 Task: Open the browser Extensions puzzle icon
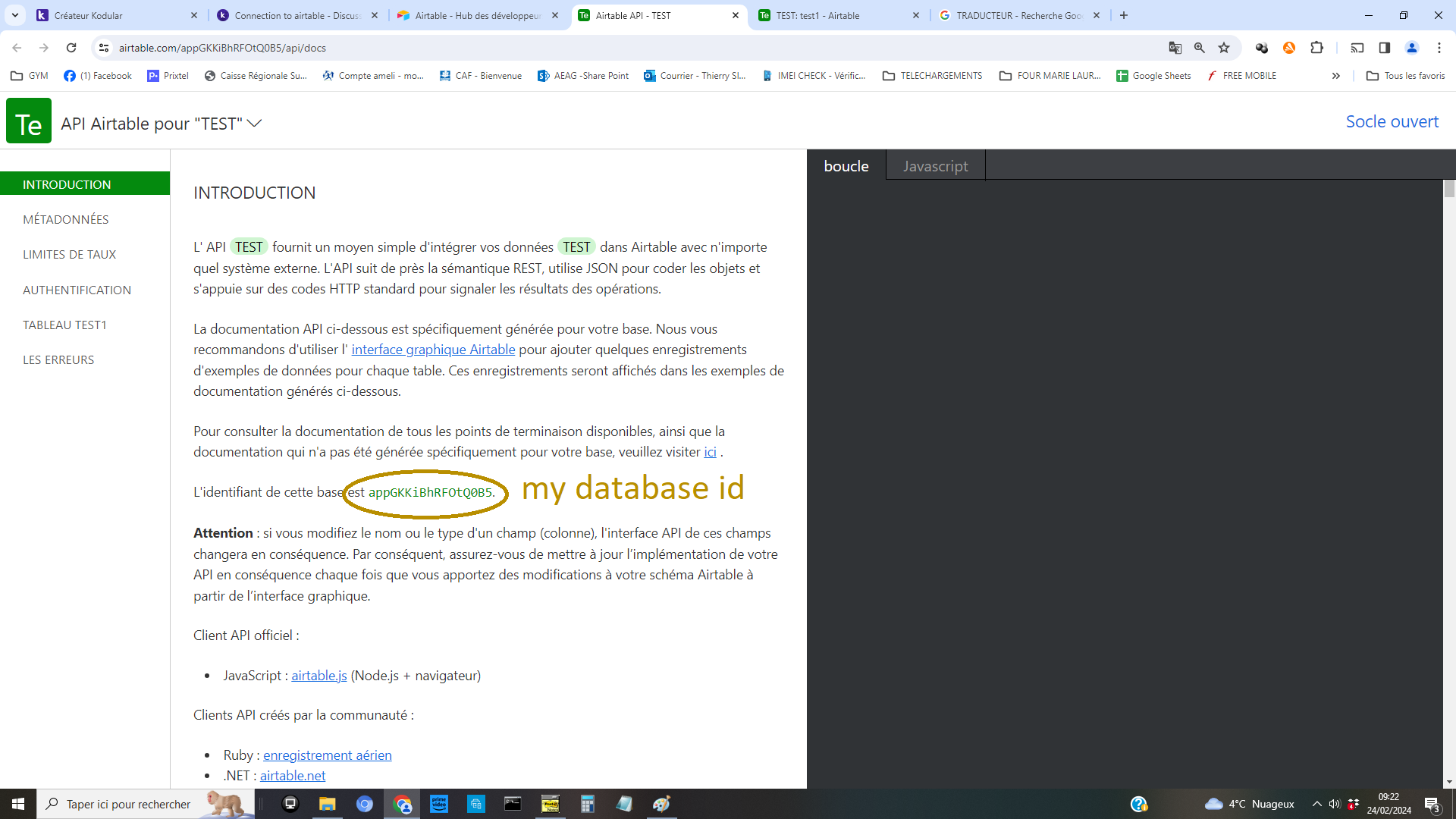(x=1317, y=47)
